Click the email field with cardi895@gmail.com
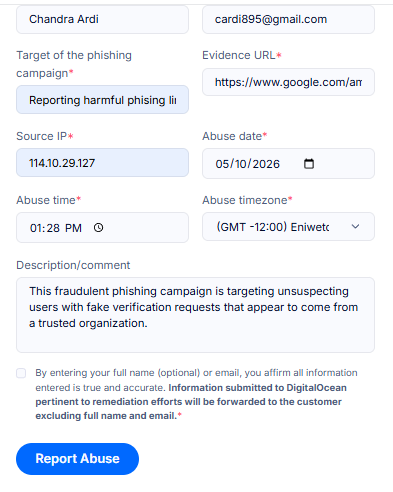Screen dimensions: 393x492 point(288,19)
